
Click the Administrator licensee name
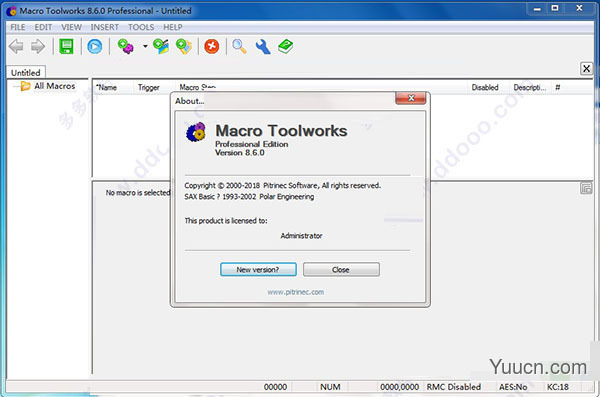(x=301, y=236)
